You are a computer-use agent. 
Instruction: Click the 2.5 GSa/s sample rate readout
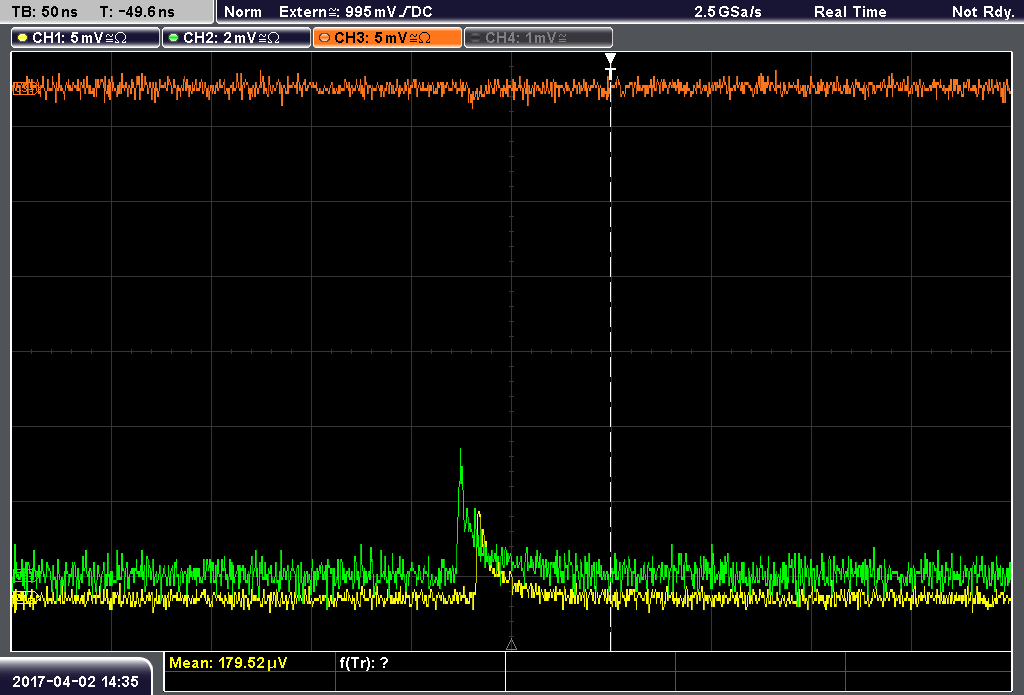click(728, 12)
